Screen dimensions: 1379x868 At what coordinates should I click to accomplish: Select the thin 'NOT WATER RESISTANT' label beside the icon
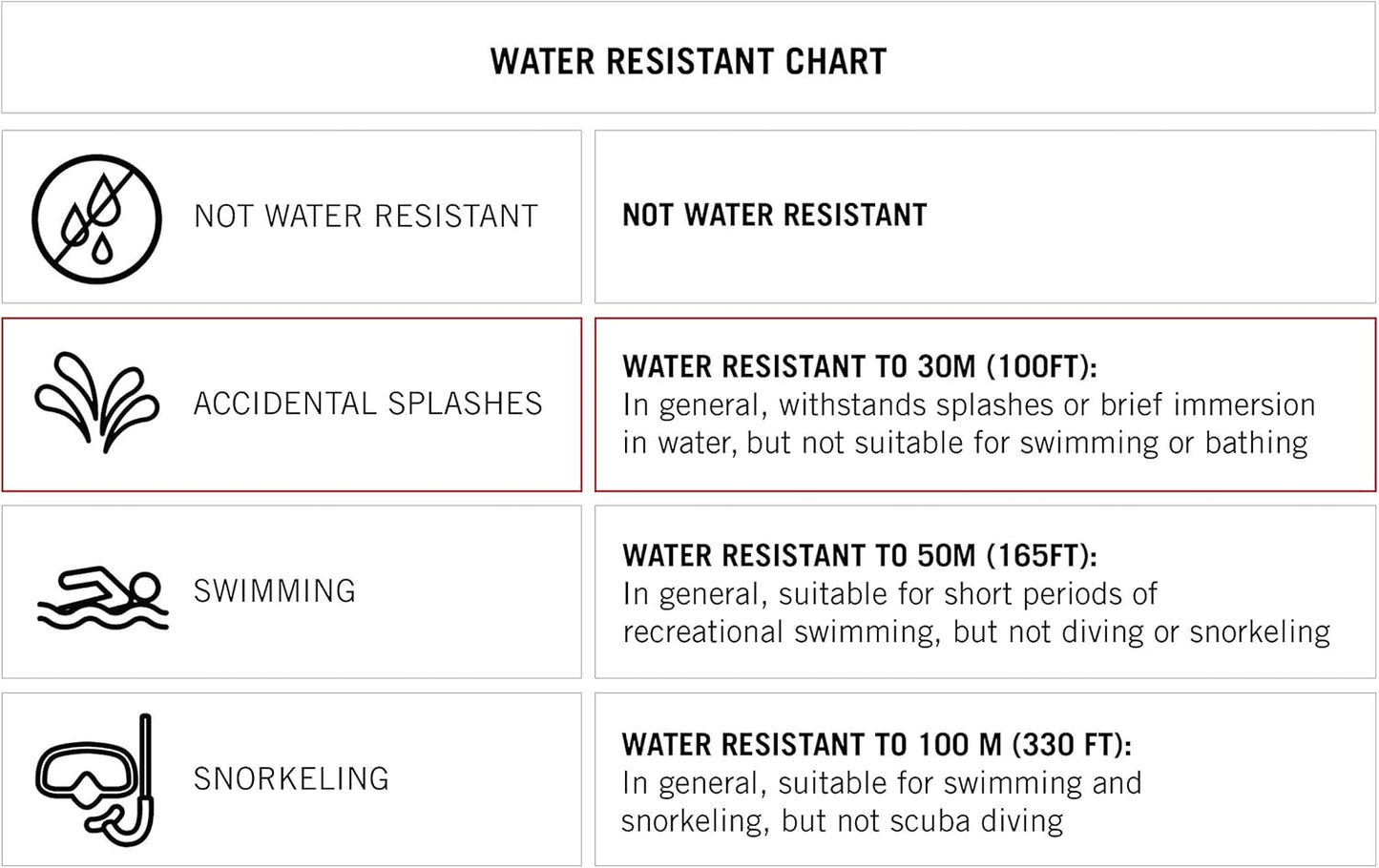click(x=366, y=217)
